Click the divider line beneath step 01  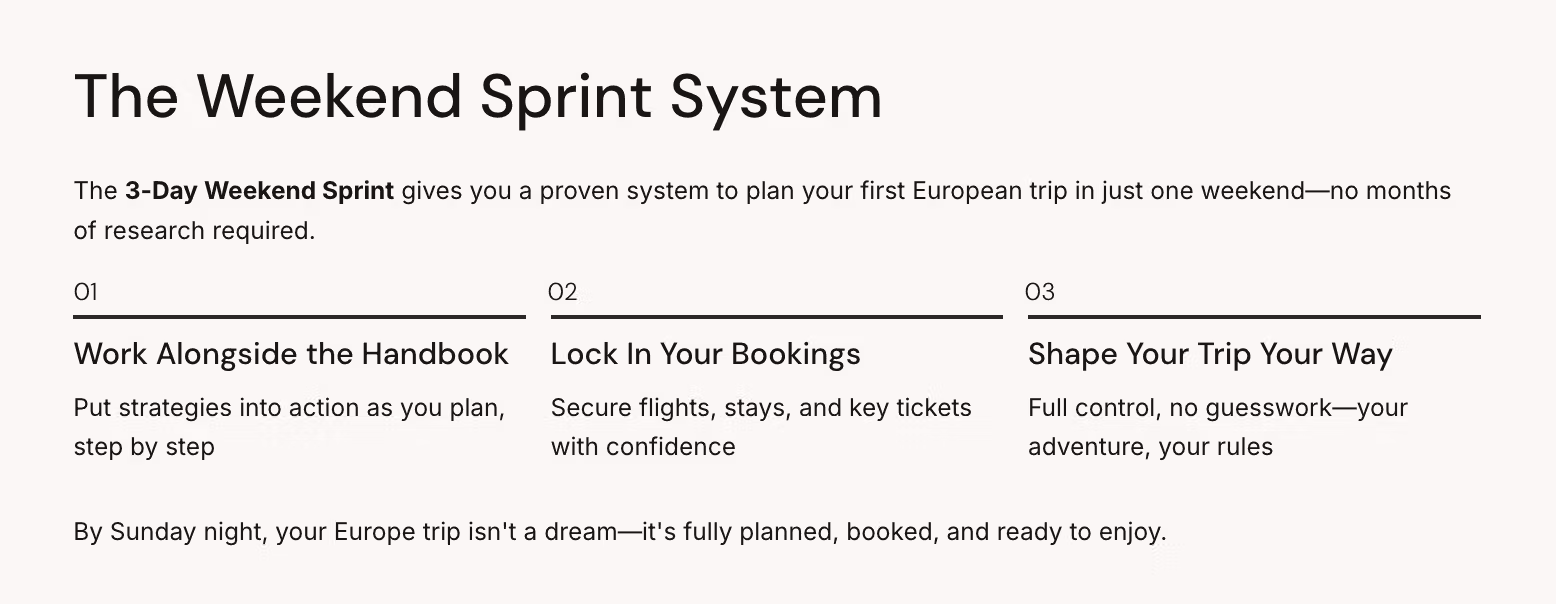299,317
